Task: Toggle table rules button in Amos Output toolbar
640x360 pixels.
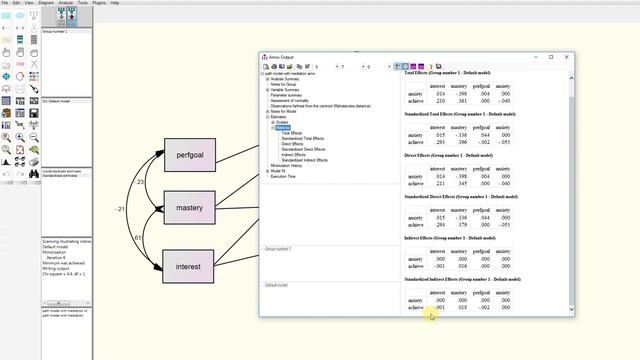Action: 398,67
